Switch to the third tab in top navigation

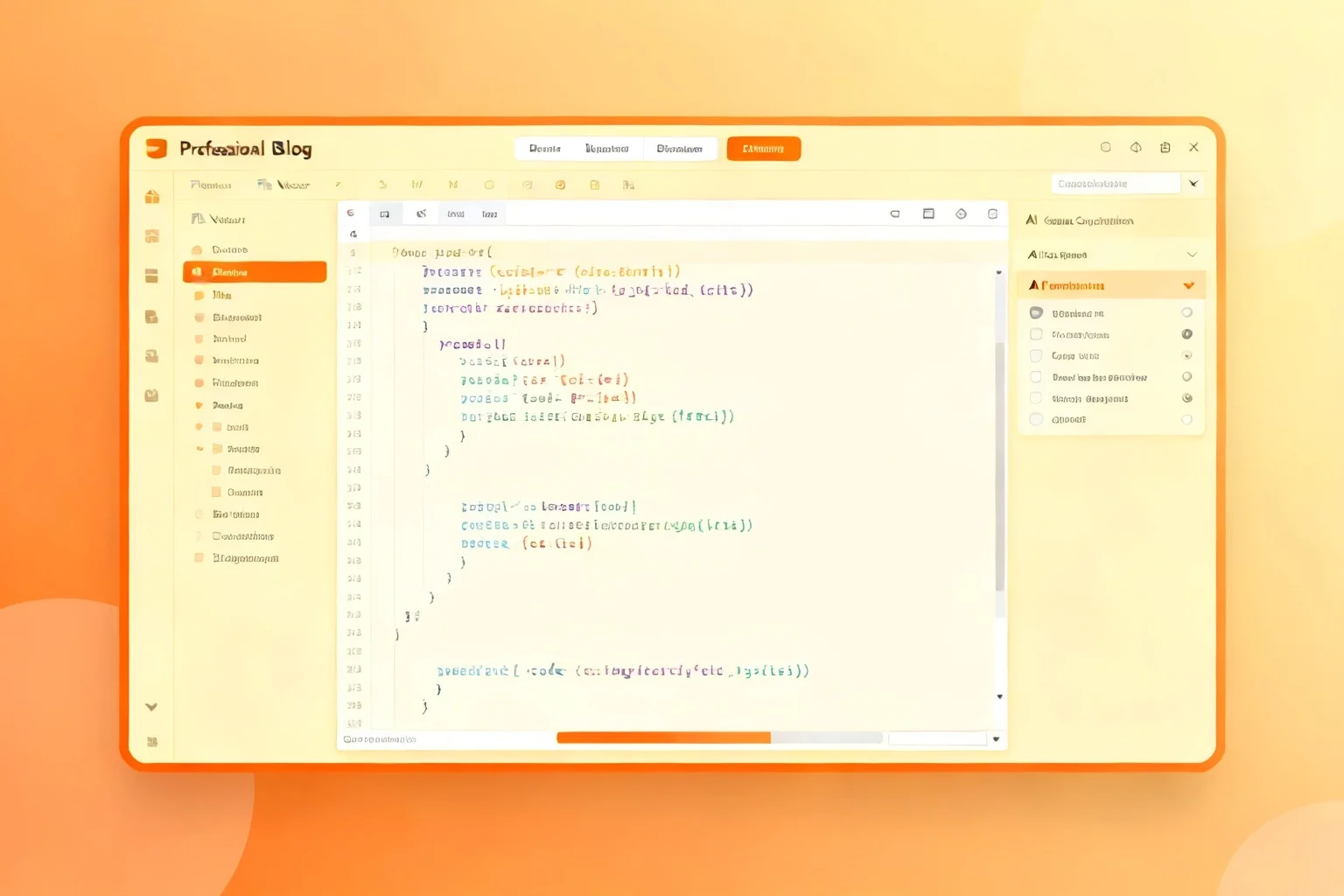coord(679,149)
